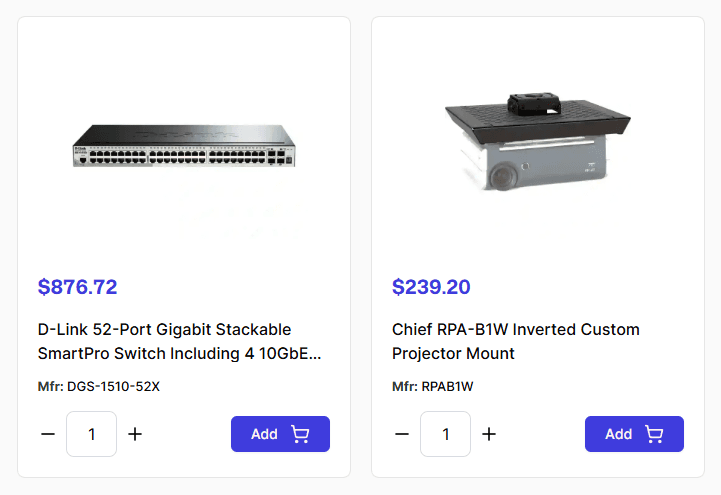Image resolution: width=721 pixels, height=495 pixels.
Task: Increase quantity for the Chief projector mount
Action: point(489,434)
